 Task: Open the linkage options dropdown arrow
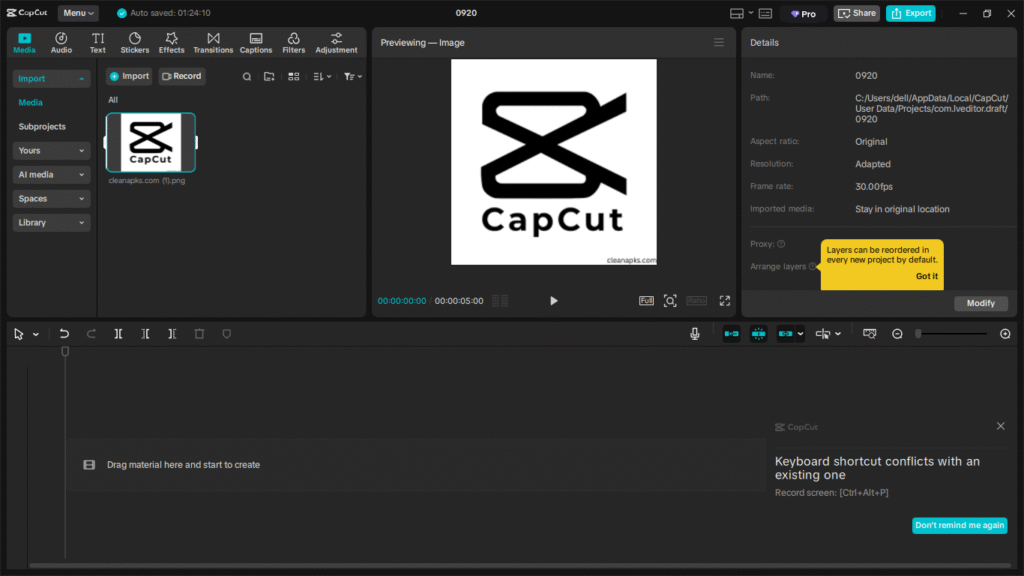800,334
